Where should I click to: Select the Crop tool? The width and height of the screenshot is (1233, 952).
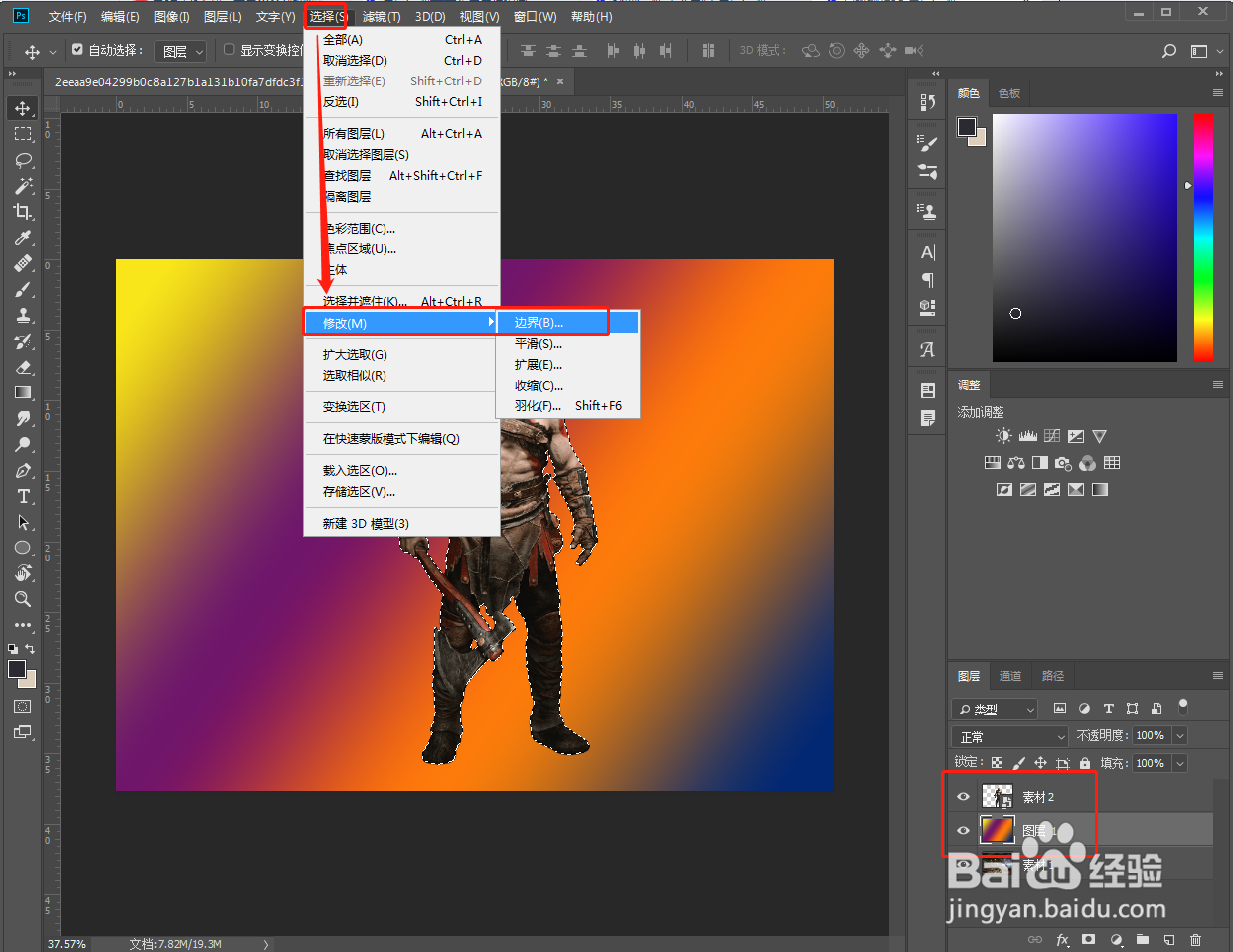[23, 212]
